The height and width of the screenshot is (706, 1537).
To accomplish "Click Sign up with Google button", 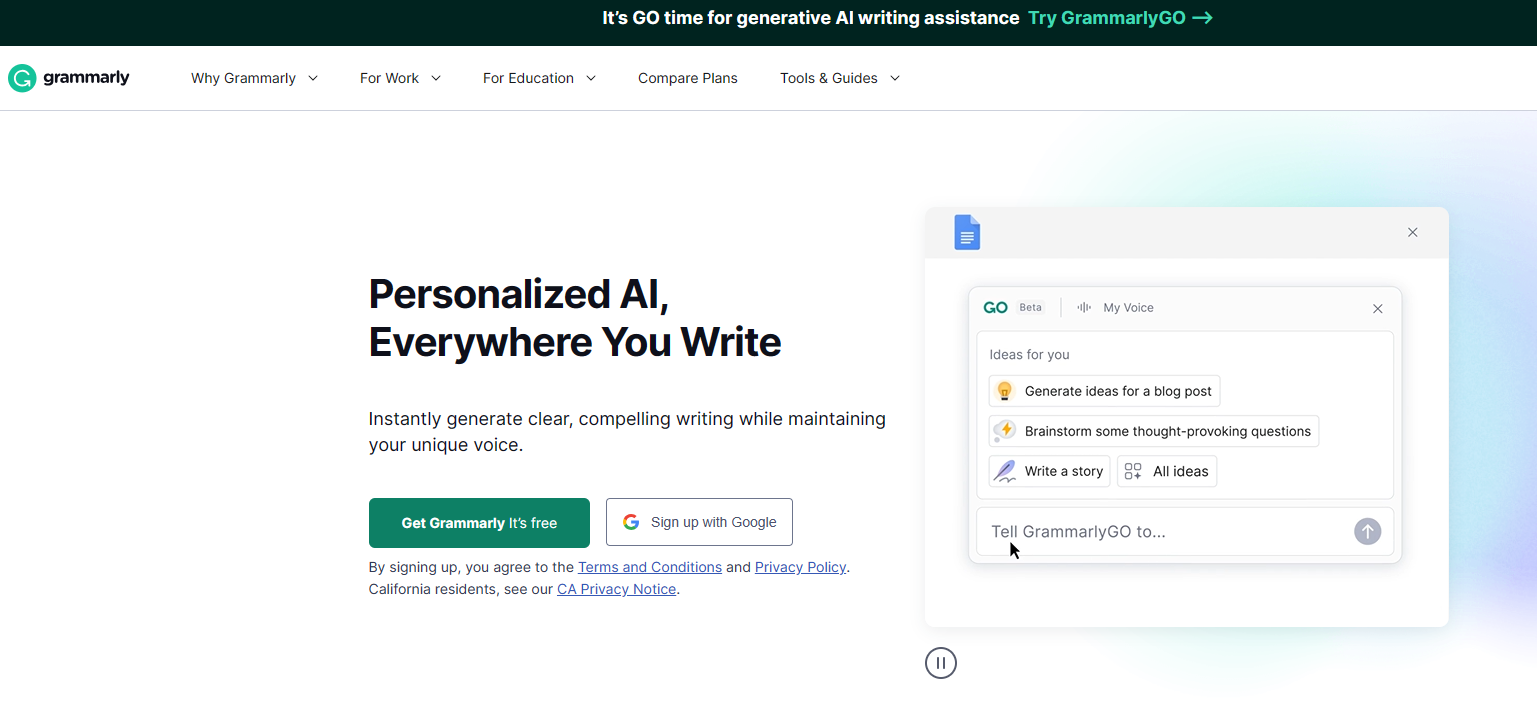I will coord(699,522).
